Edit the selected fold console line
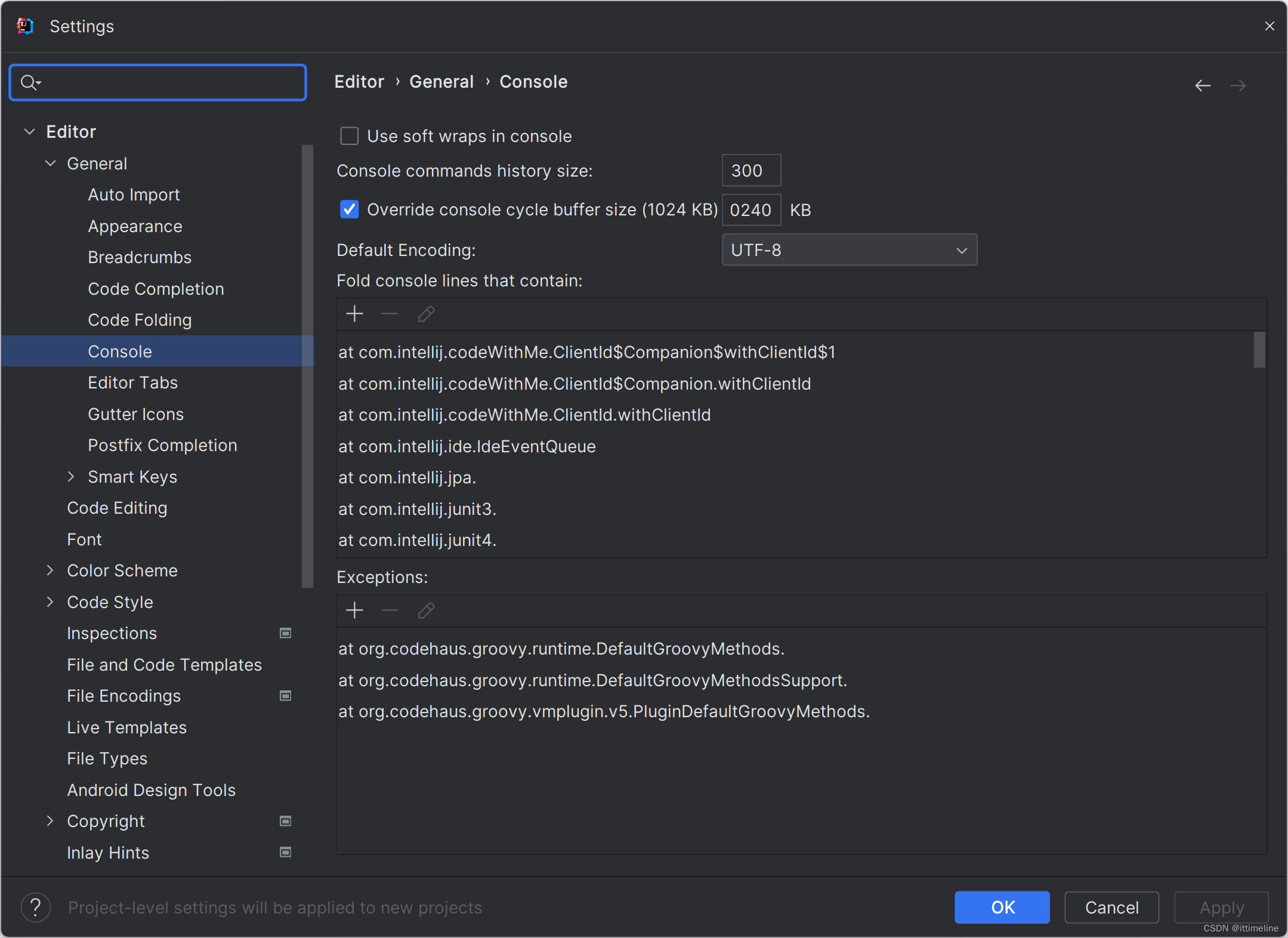Image resolution: width=1288 pixels, height=938 pixels. 426,314
